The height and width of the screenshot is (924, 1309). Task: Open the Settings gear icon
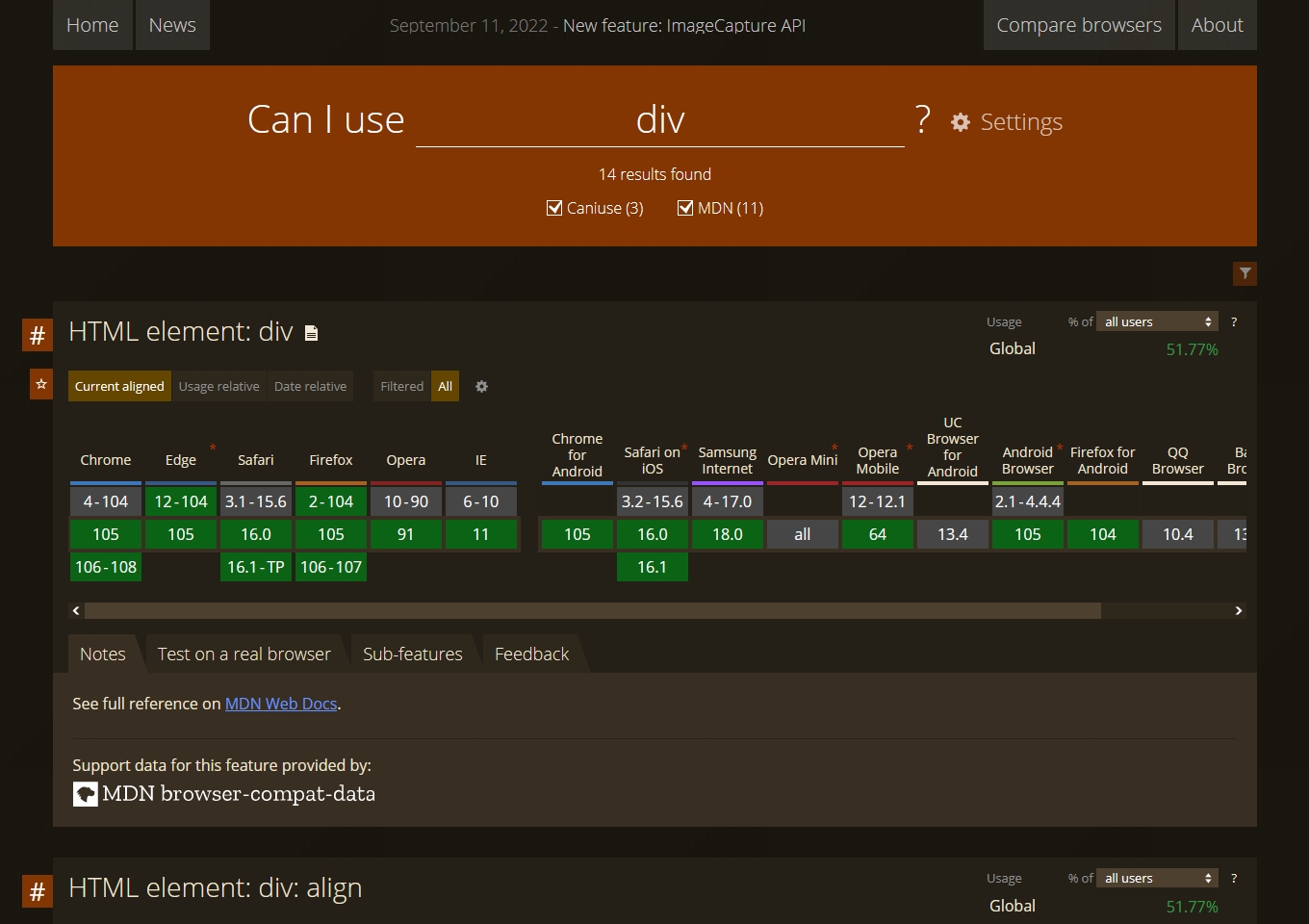point(960,122)
